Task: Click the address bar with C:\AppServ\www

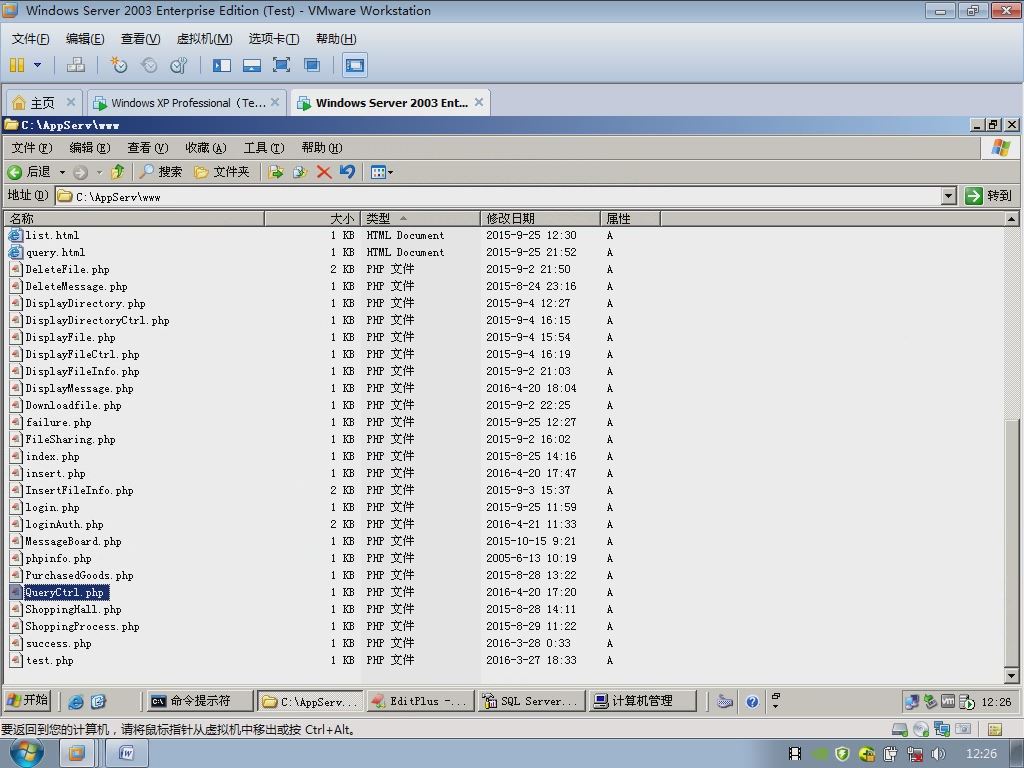Action: point(499,196)
